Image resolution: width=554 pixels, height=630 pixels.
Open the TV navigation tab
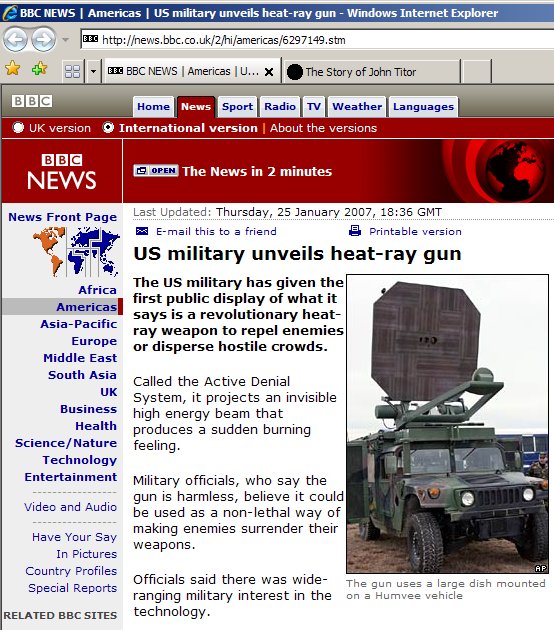(x=314, y=106)
